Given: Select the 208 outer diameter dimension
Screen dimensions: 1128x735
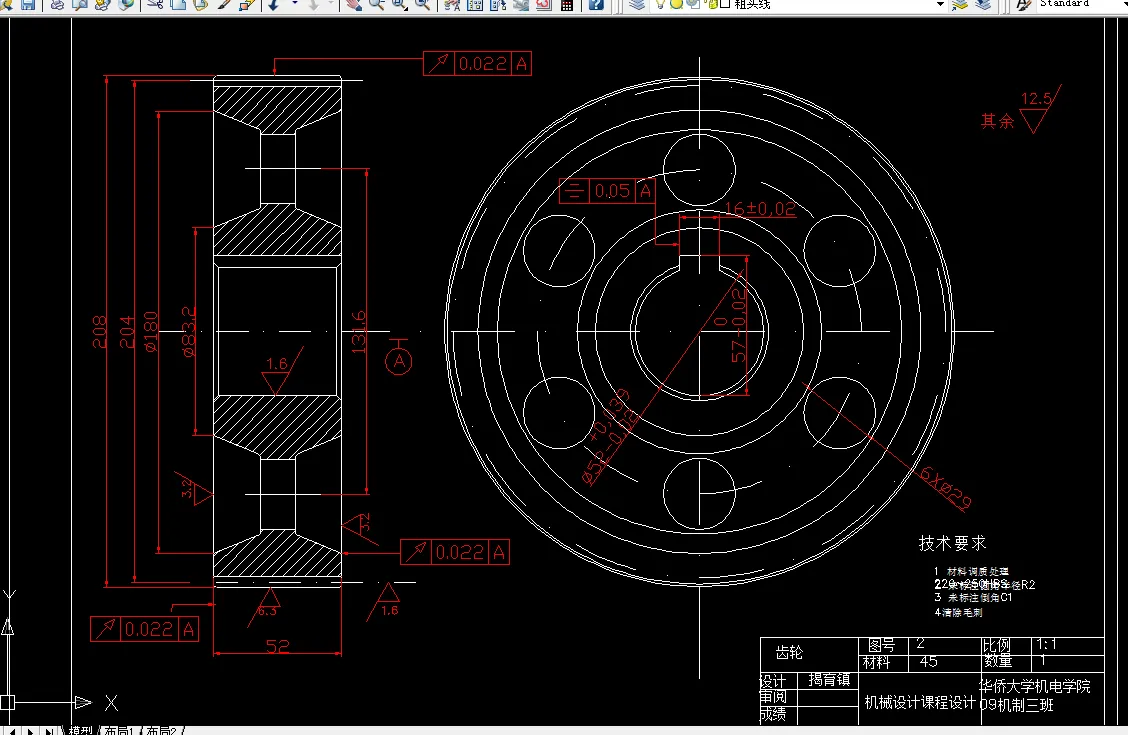Looking at the screenshot, I should point(99,332).
